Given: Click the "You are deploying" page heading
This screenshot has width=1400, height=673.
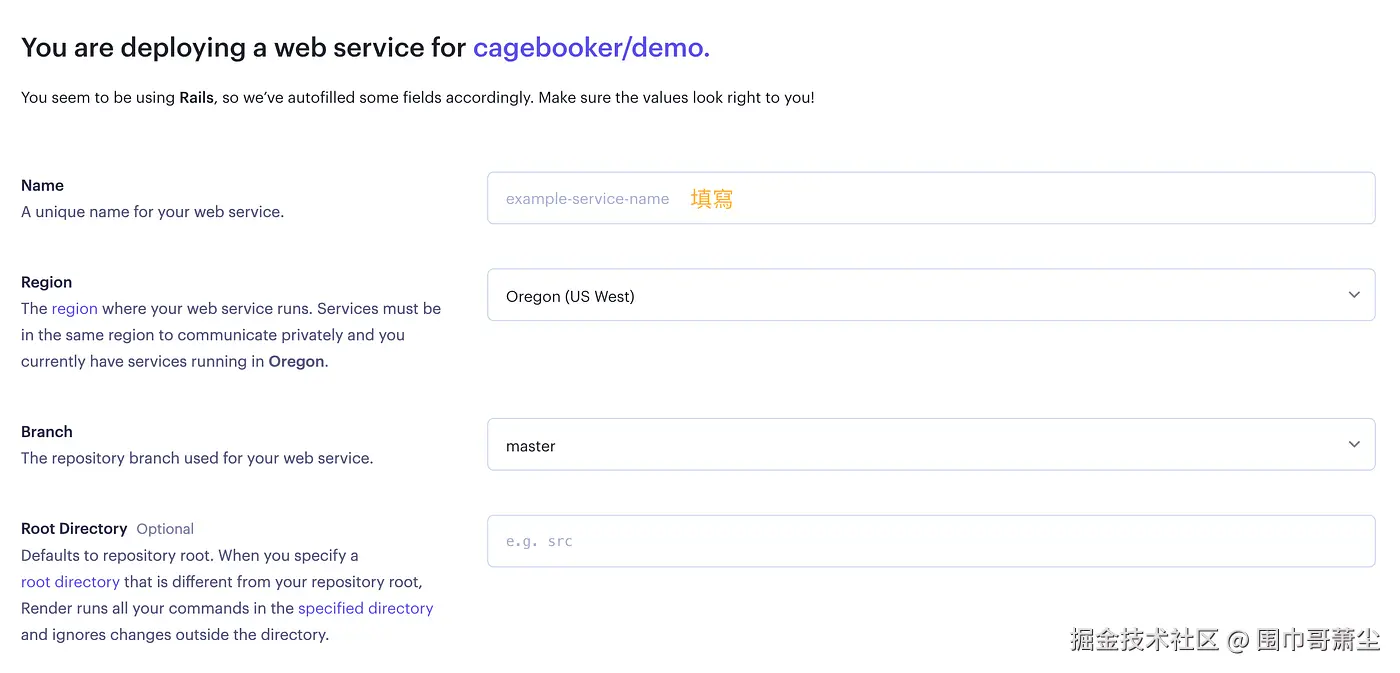Looking at the screenshot, I should [245, 47].
